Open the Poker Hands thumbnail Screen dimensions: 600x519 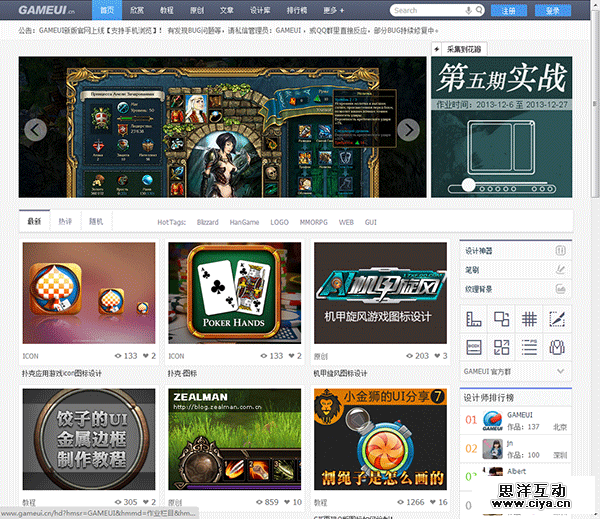point(234,293)
